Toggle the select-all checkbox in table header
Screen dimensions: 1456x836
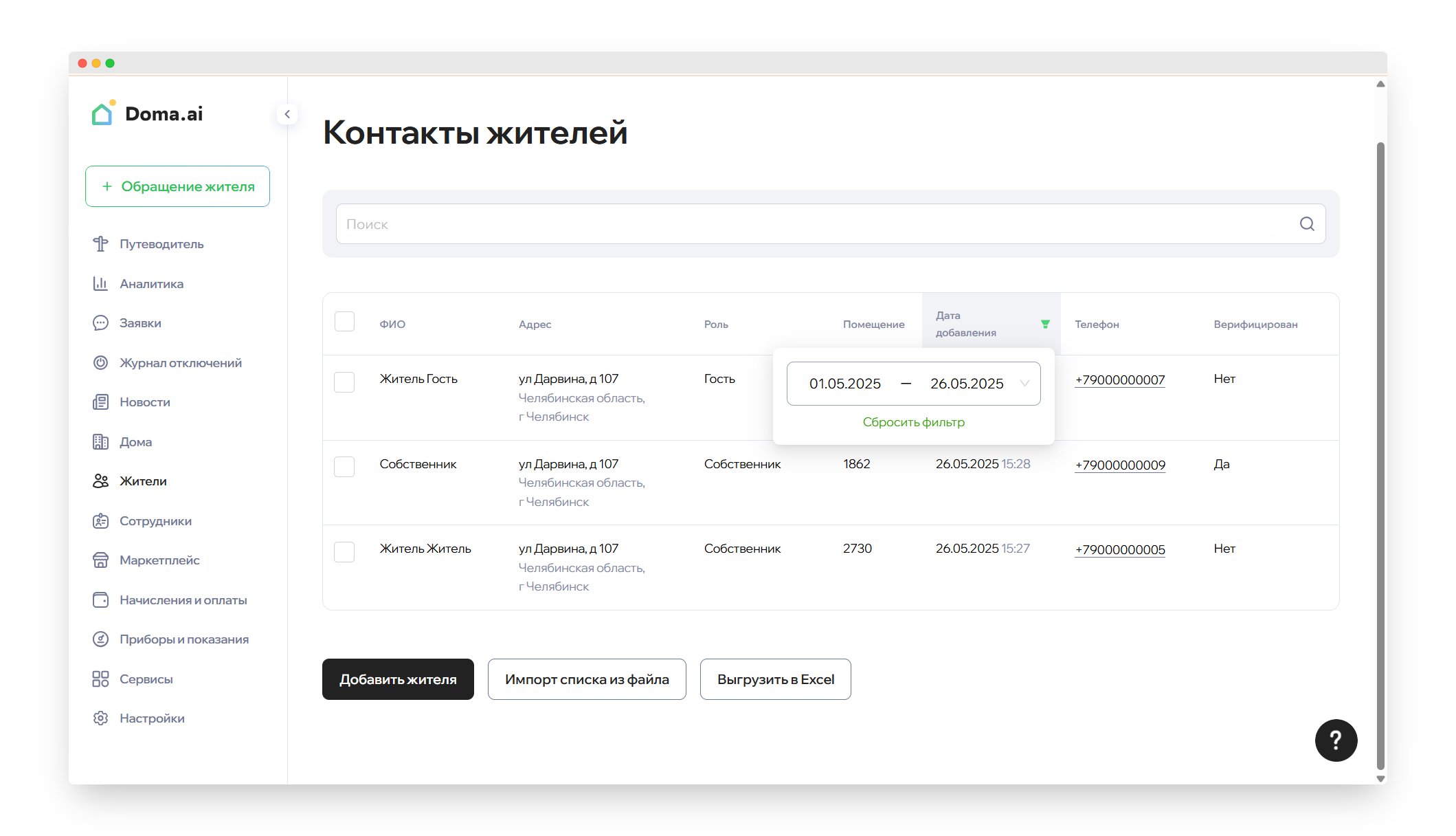click(x=344, y=322)
